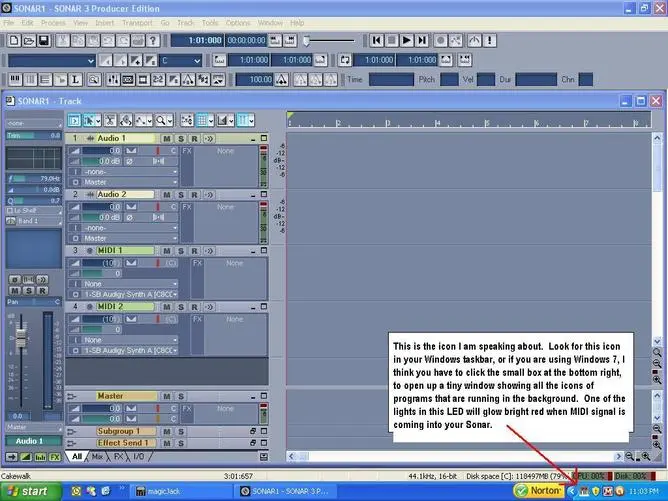
Task: Open the Select tool options arrow
Action: click(x=98, y=121)
